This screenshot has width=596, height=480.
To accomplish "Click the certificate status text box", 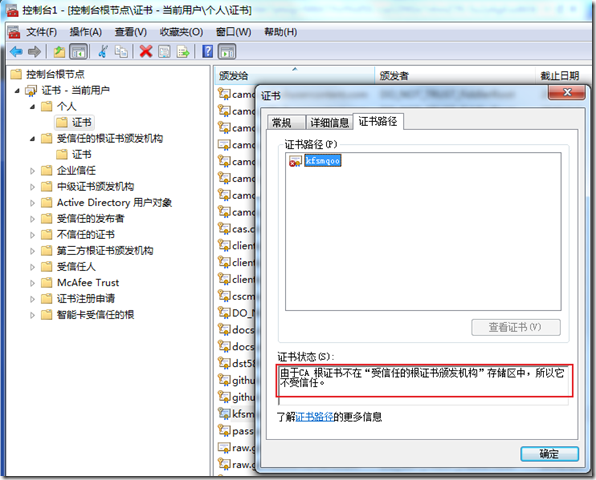I will pyautogui.click(x=423, y=385).
